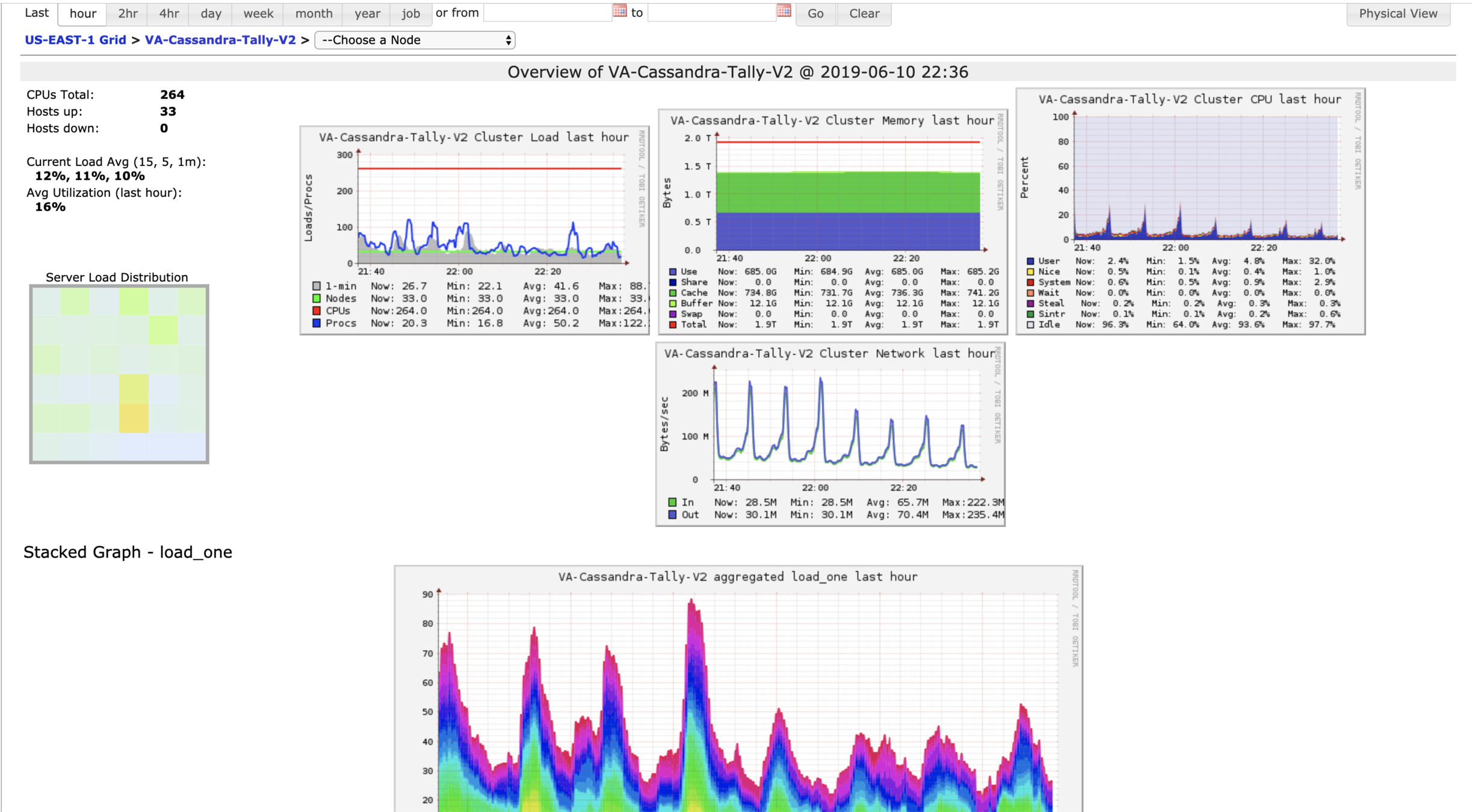Open the Cluster Memory graph thumbnail
Viewport: 1472px width, 812px height.
[832, 221]
